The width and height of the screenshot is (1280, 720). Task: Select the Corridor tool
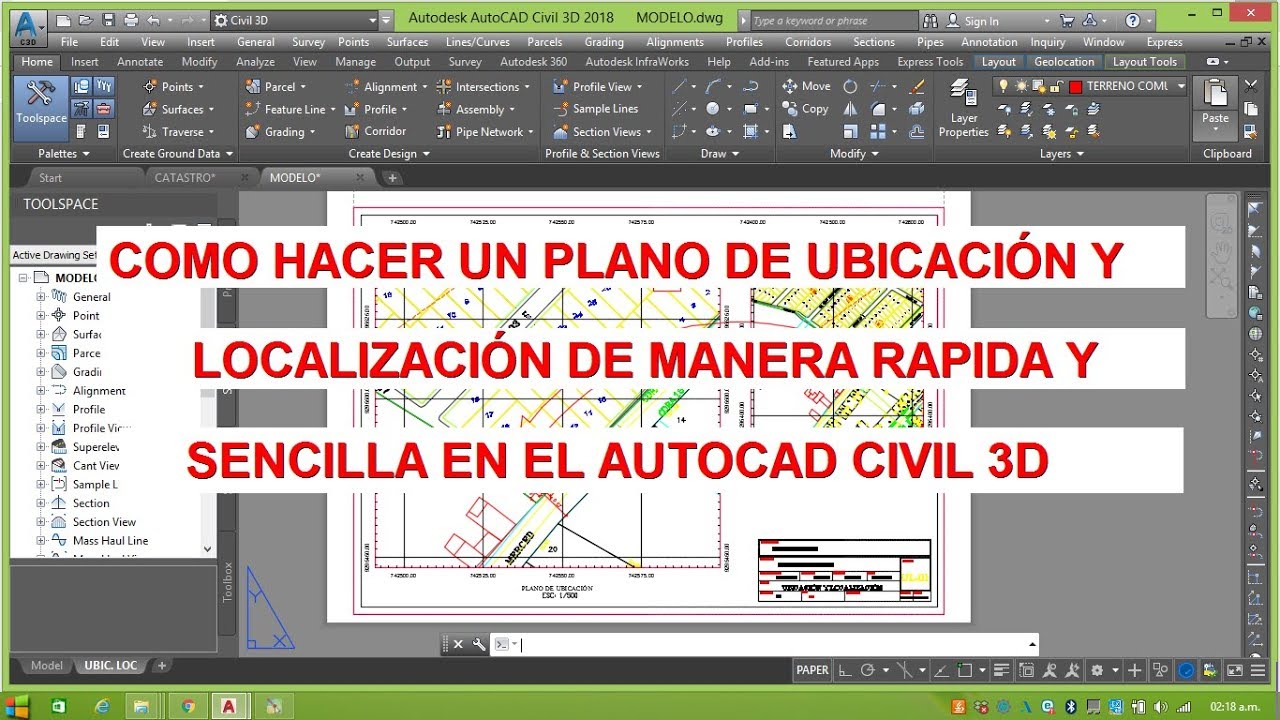coord(375,131)
